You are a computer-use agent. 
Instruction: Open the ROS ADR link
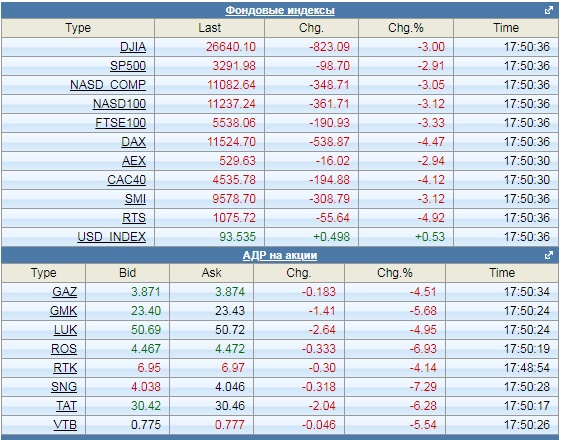(x=64, y=348)
